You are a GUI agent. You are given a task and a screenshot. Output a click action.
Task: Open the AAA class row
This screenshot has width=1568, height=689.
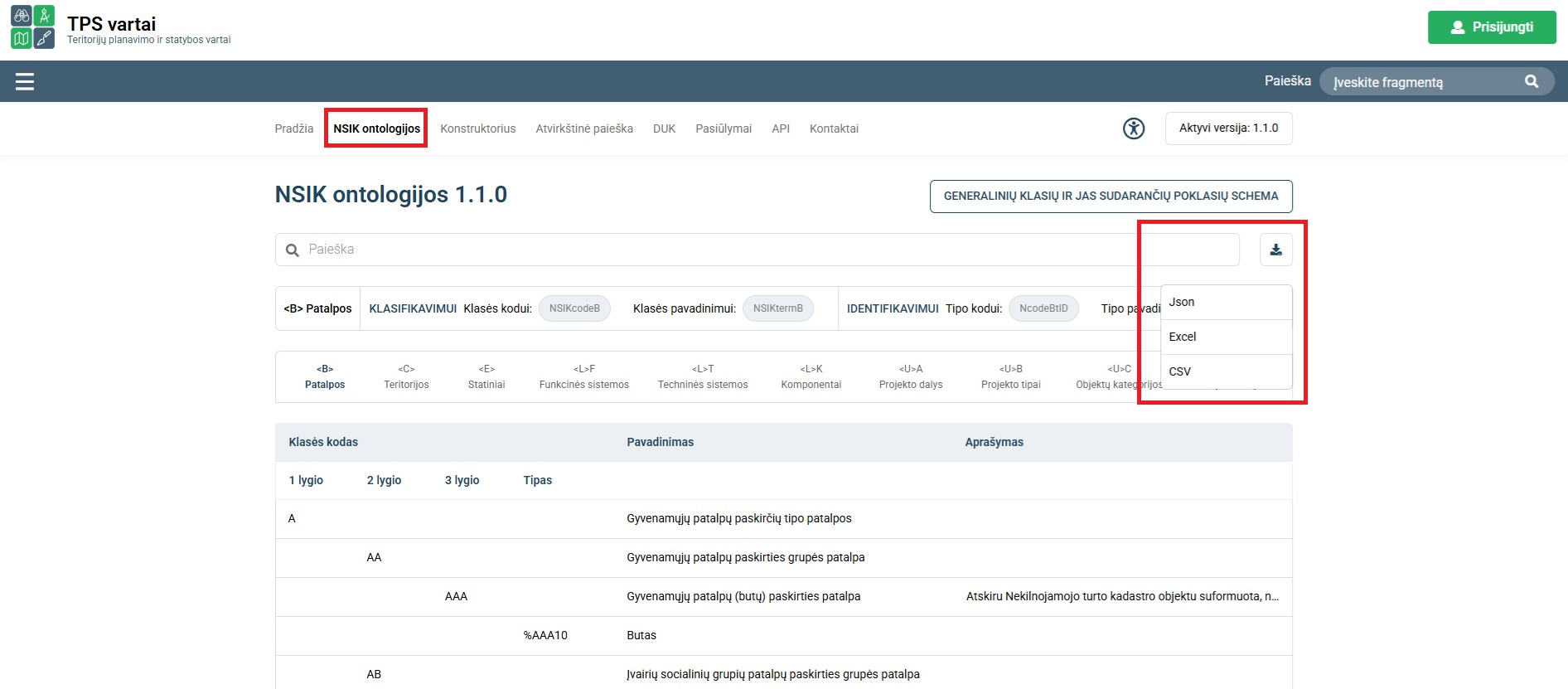783,597
